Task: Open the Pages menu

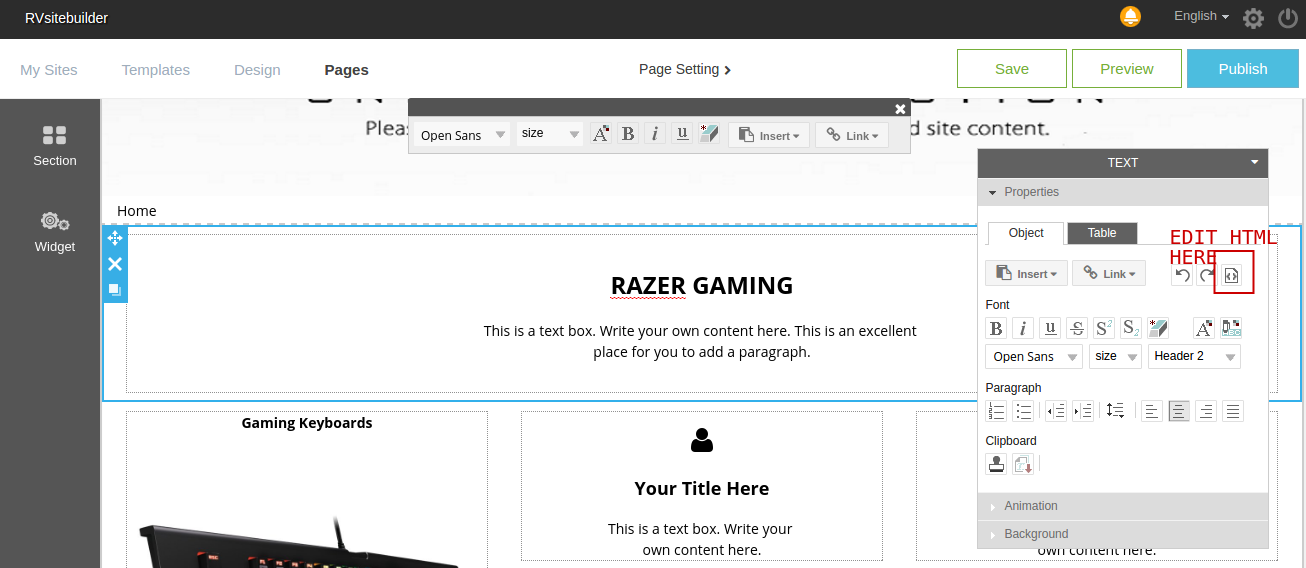Action: [x=347, y=70]
